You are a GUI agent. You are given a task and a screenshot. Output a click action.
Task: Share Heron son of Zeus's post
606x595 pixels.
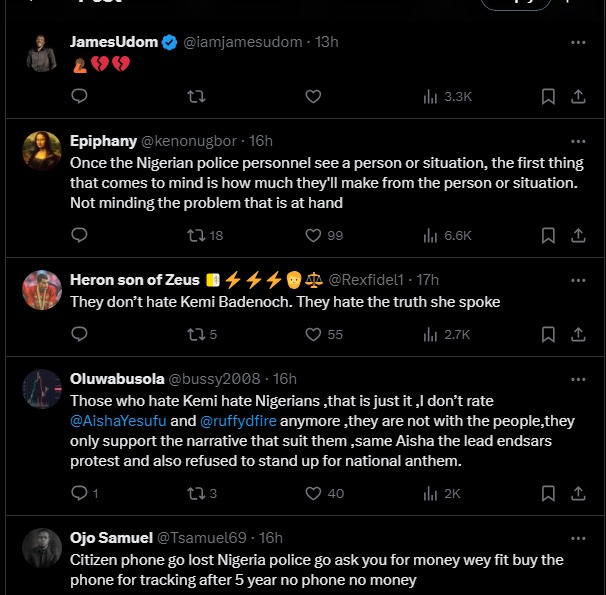(x=578, y=334)
